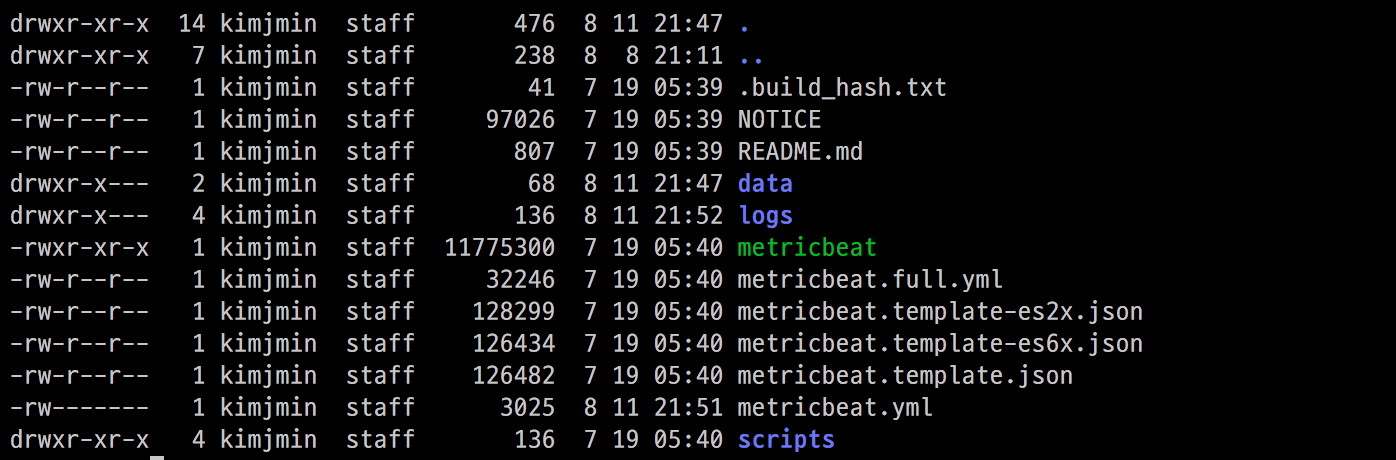
Task: Click the -rw------- permissions string
Action: (x=80, y=408)
